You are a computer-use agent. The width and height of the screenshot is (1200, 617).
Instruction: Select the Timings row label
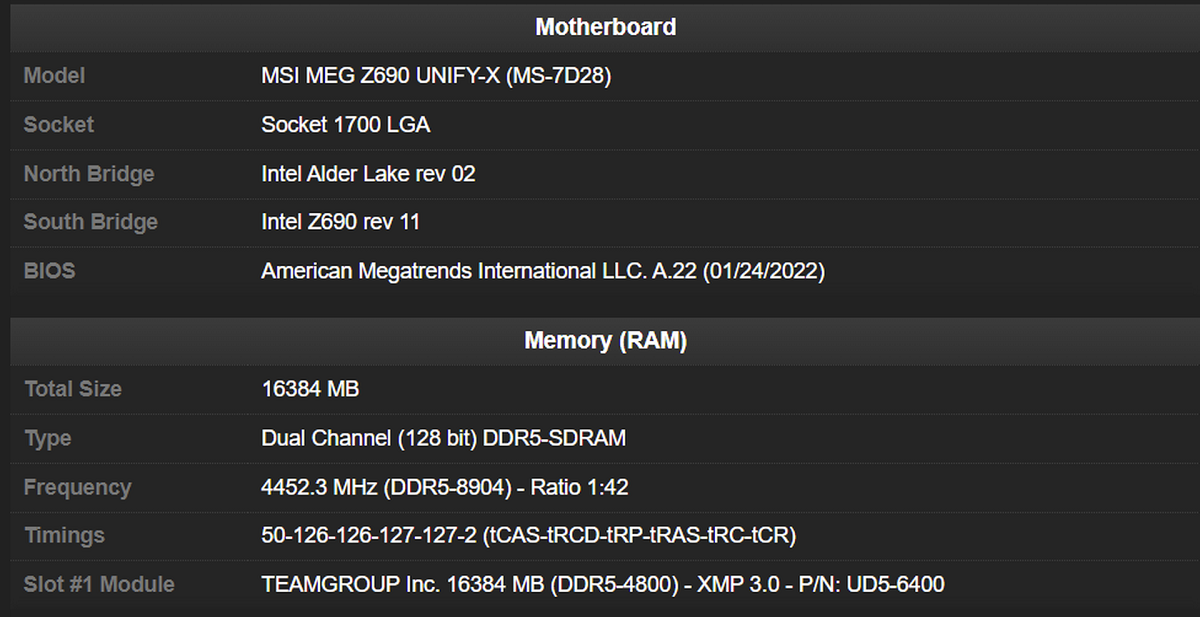tap(64, 536)
